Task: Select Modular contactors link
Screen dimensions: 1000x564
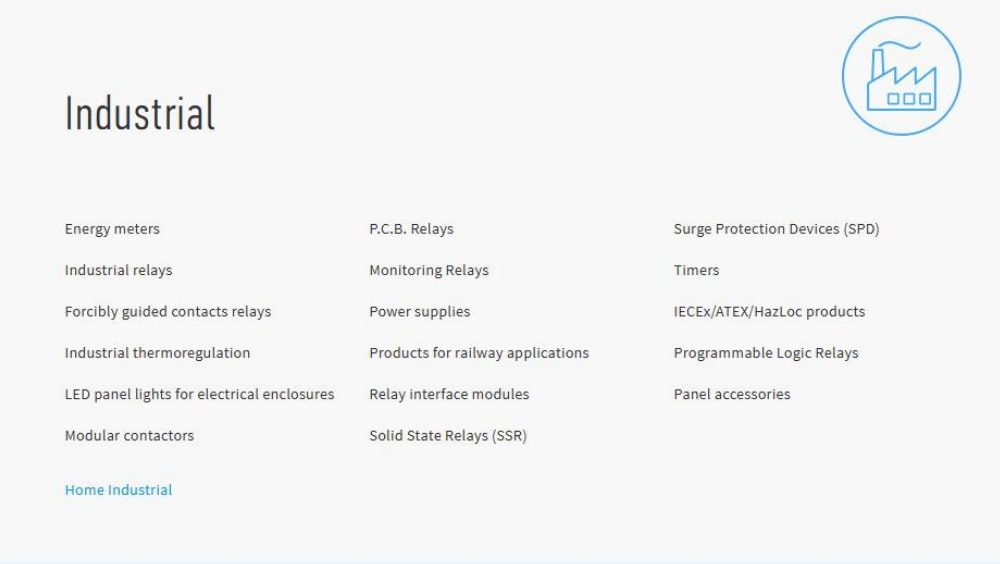Action: (x=129, y=435)
